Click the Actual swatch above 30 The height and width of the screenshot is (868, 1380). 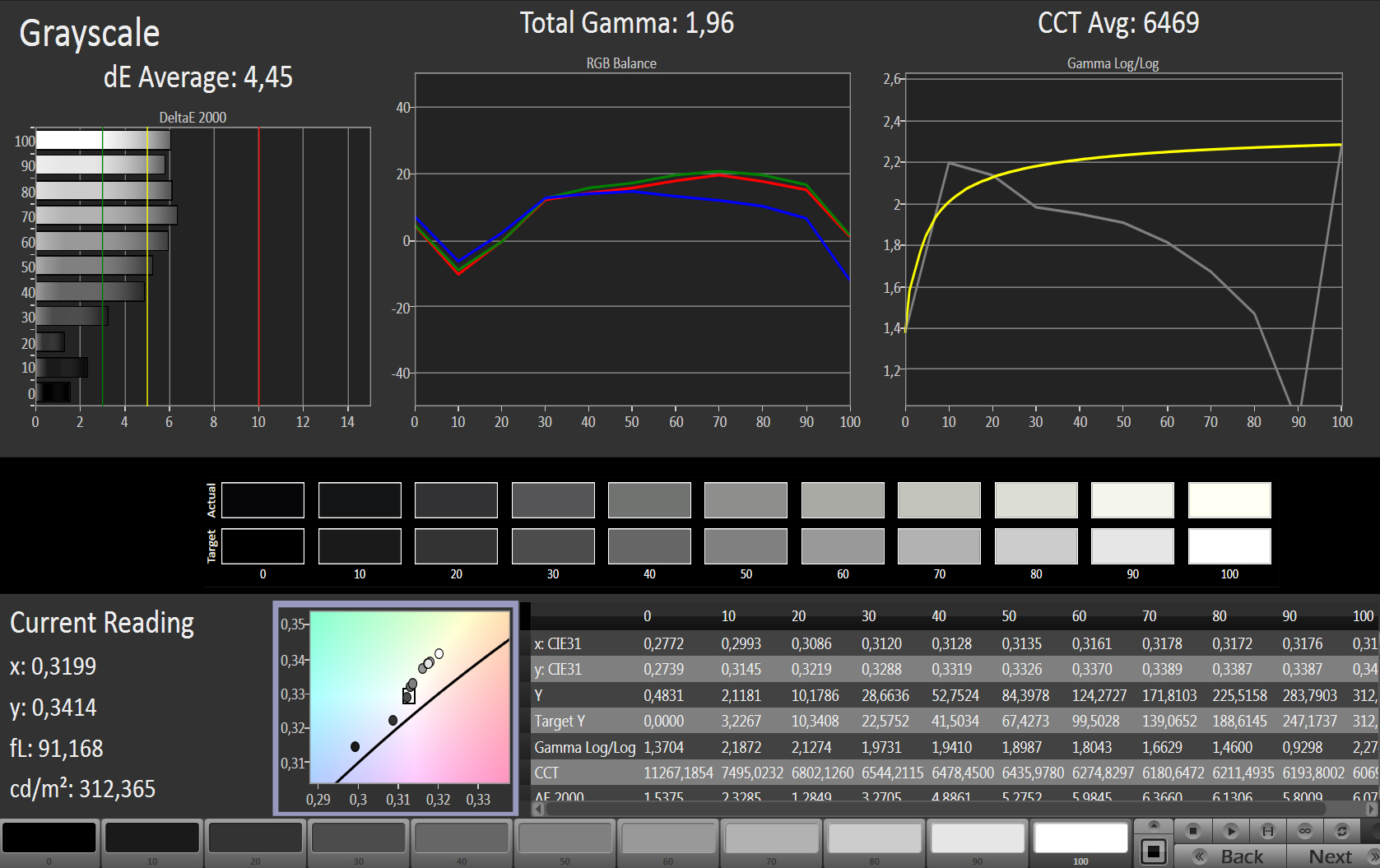[x=553, y=500]
